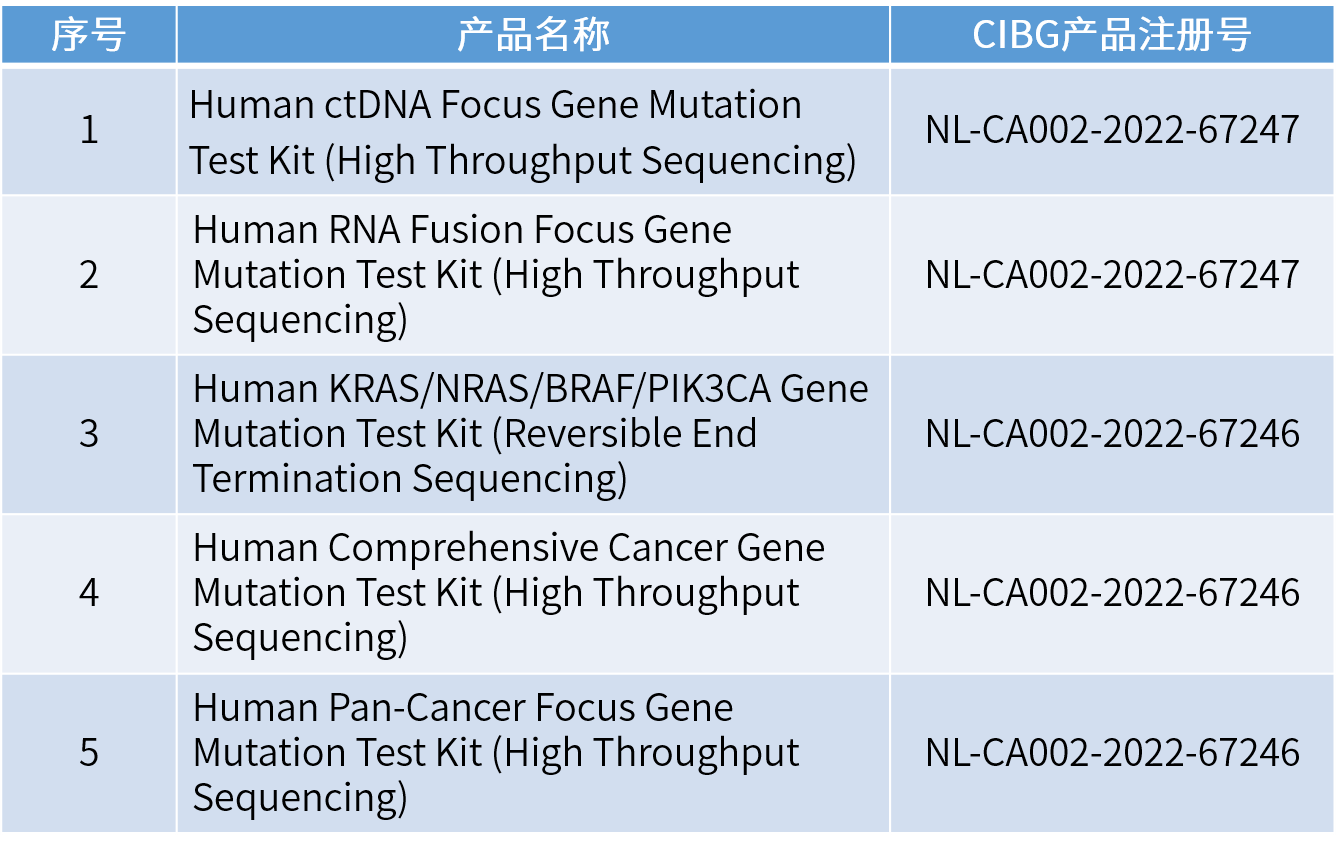Select registration number in row 3
This screenshot has width=1339, height=844.
[1112, 434]
